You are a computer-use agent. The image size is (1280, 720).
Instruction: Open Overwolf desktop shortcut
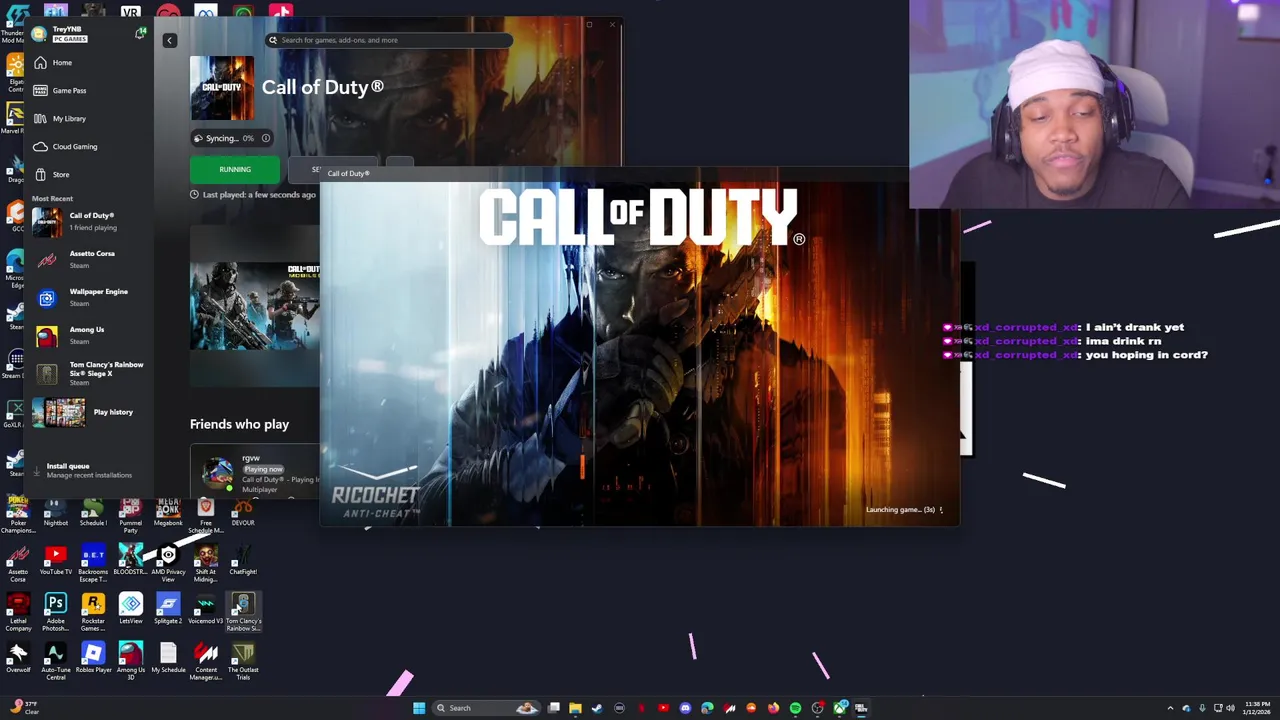[18, 658]
